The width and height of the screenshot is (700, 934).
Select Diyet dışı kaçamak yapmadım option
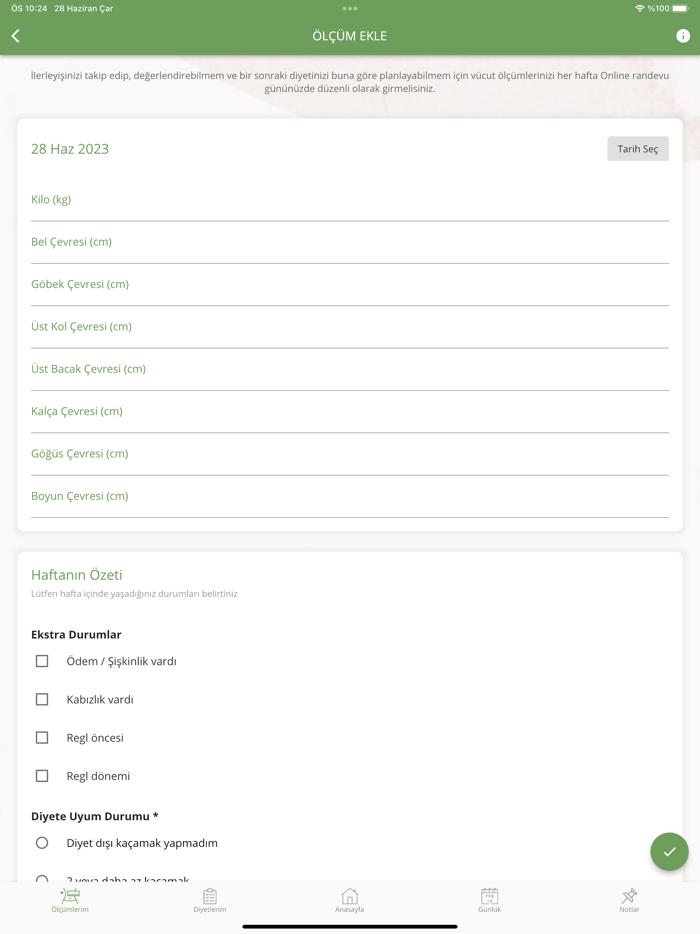point(42,843)
